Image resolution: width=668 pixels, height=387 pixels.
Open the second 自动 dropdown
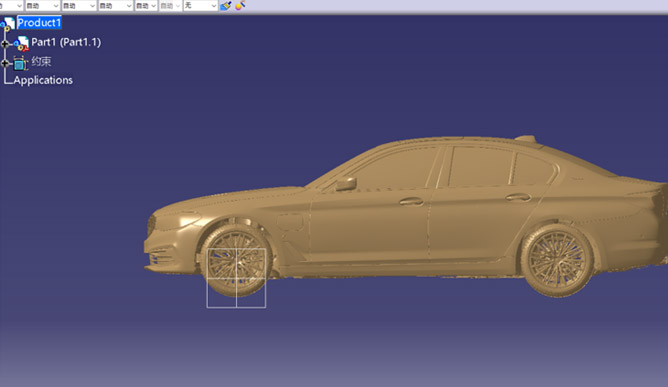click(x=79, y=6)
